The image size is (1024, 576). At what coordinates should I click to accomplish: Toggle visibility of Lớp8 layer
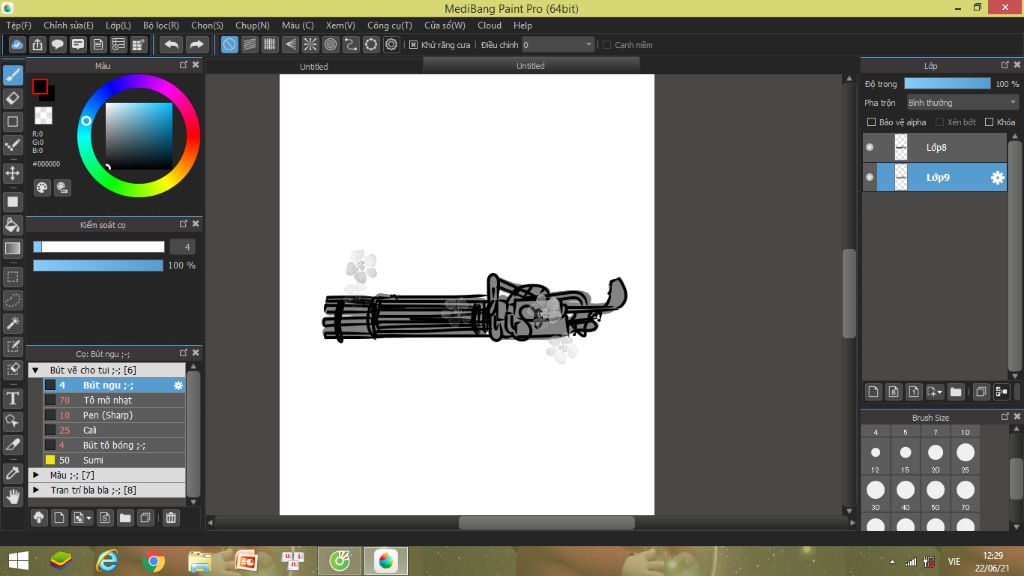[870, 148]
